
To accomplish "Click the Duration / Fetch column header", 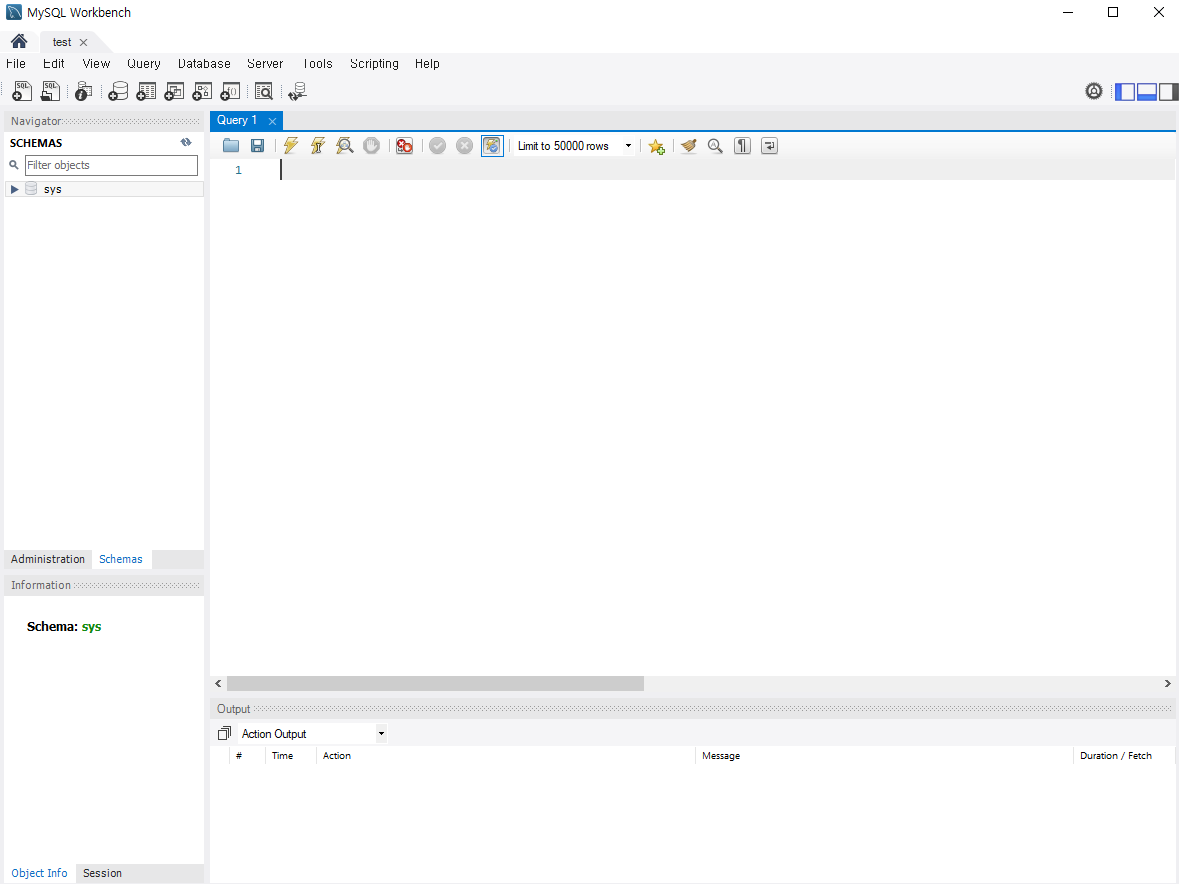I will coord(1123,755).
